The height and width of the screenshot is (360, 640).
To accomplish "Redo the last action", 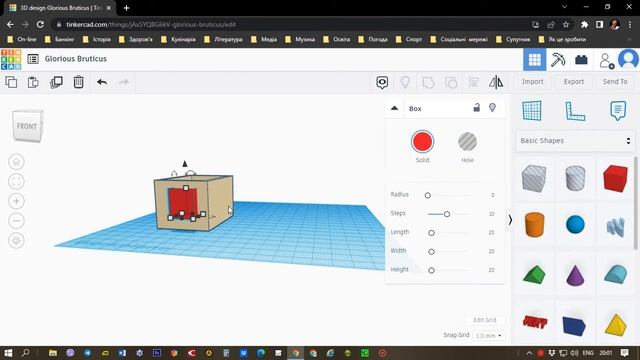I will [x=124, y=82].
